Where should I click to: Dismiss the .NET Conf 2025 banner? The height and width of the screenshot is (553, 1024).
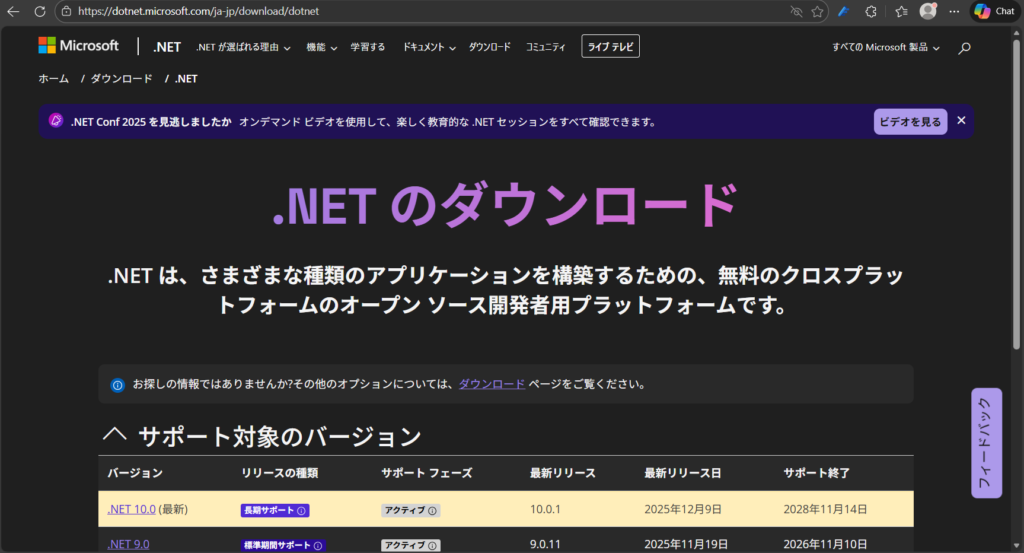961,120
